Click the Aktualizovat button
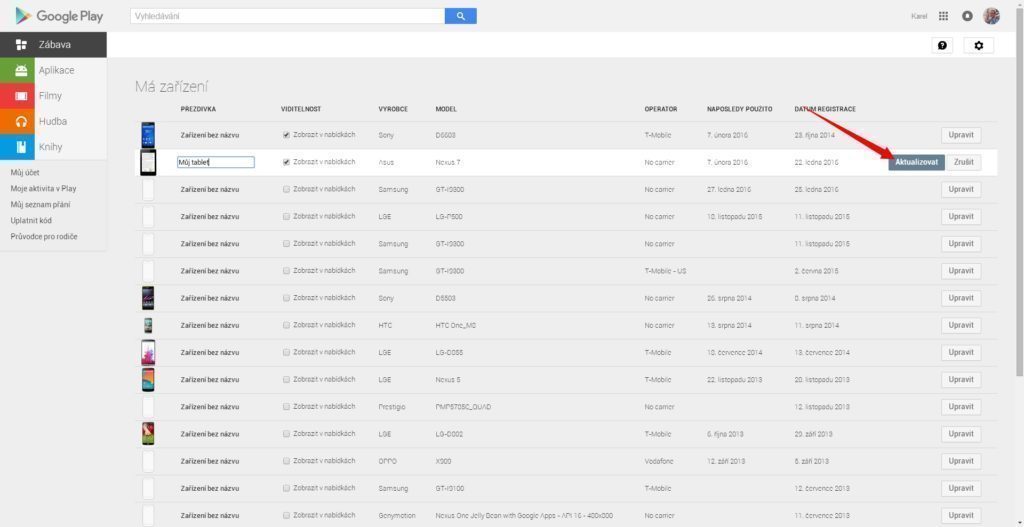 click(x=916, y=162)
